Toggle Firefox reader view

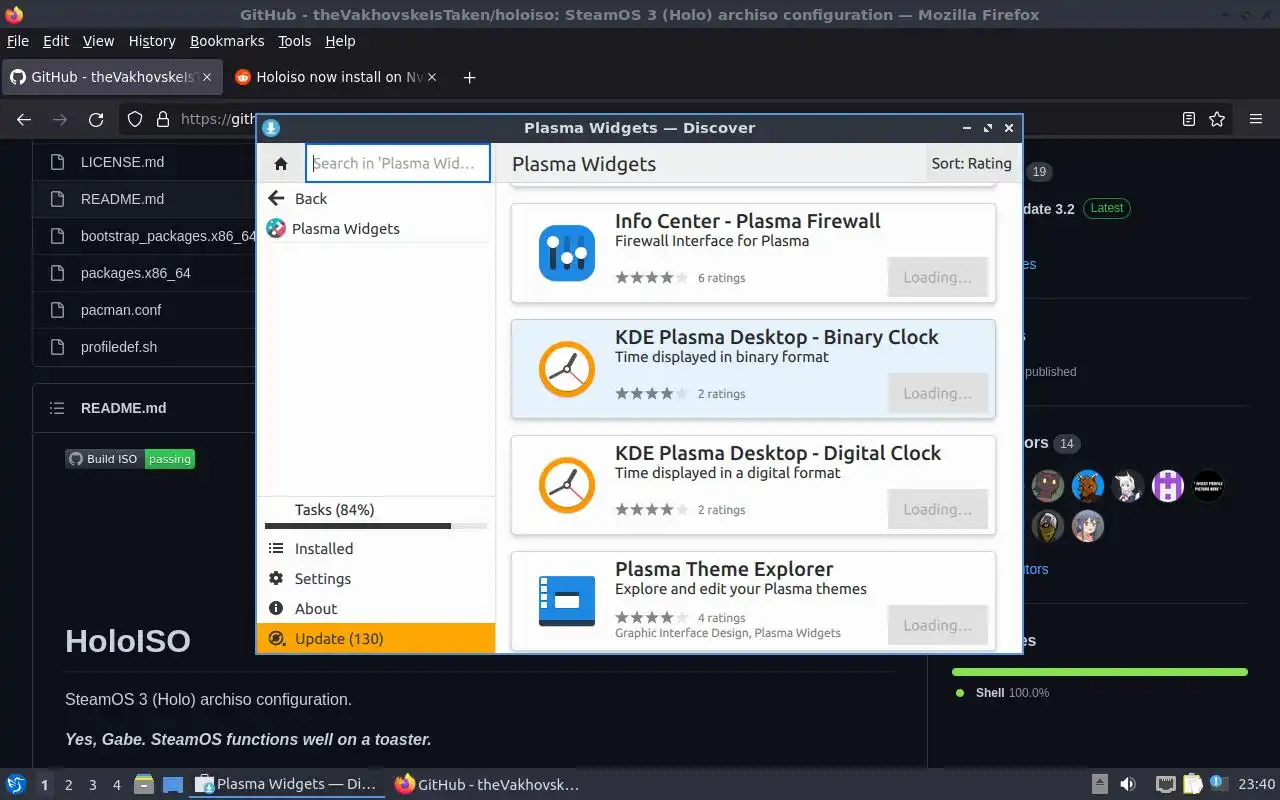tap(1189, 119)
